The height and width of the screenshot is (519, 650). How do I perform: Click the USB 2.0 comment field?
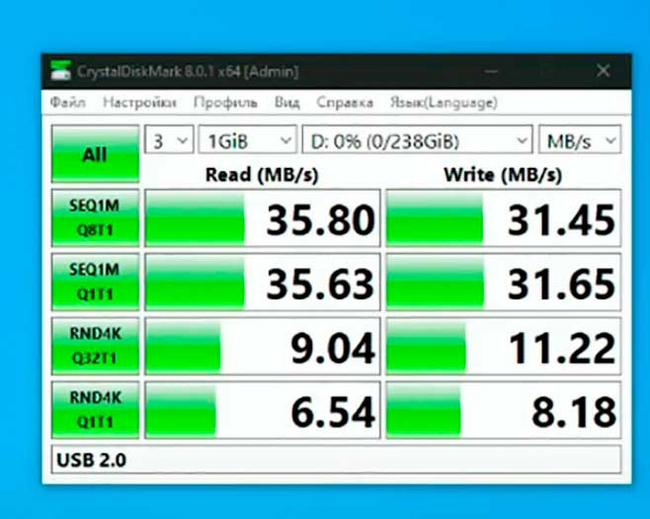click(336, 460)
